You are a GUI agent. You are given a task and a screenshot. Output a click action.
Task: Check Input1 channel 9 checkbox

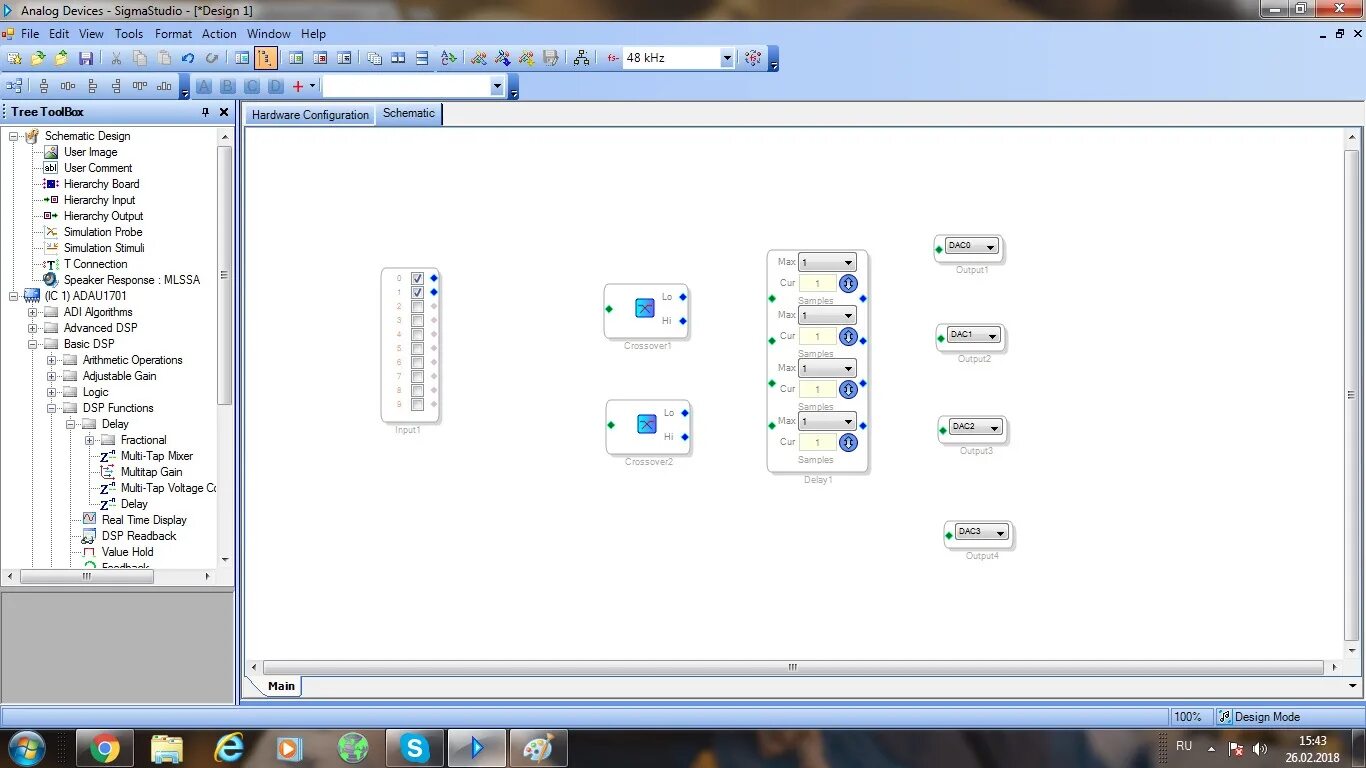pyautogui.click(x=417, y=404)
